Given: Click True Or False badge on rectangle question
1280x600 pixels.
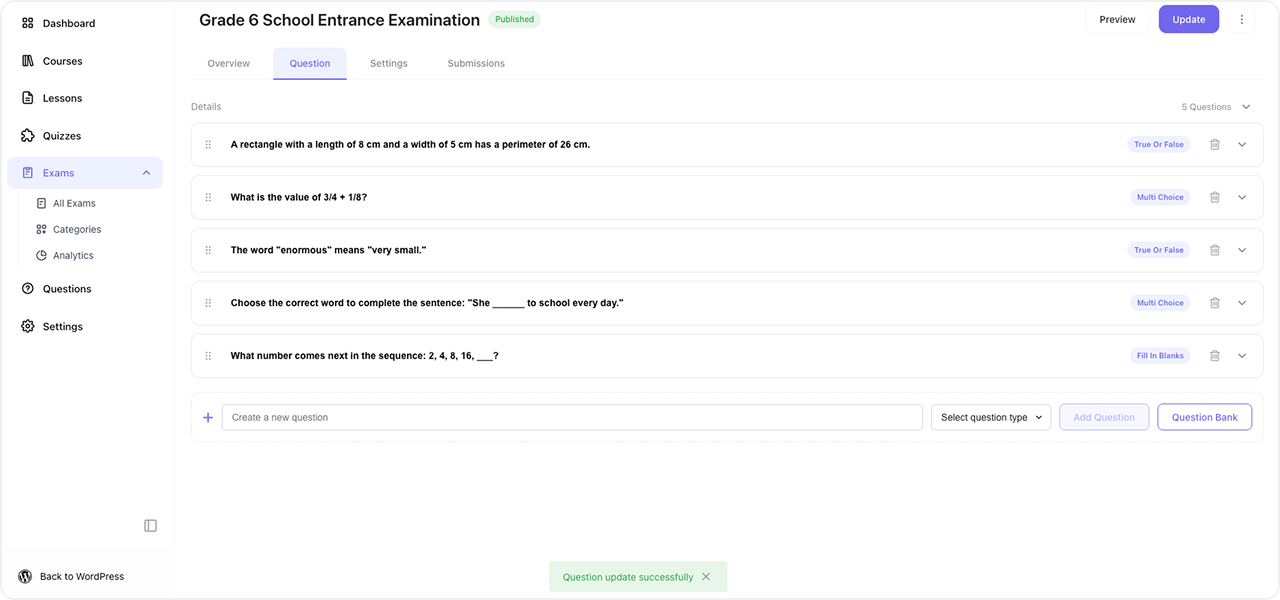Looking at the screenshot, I should click(1158, 144).
